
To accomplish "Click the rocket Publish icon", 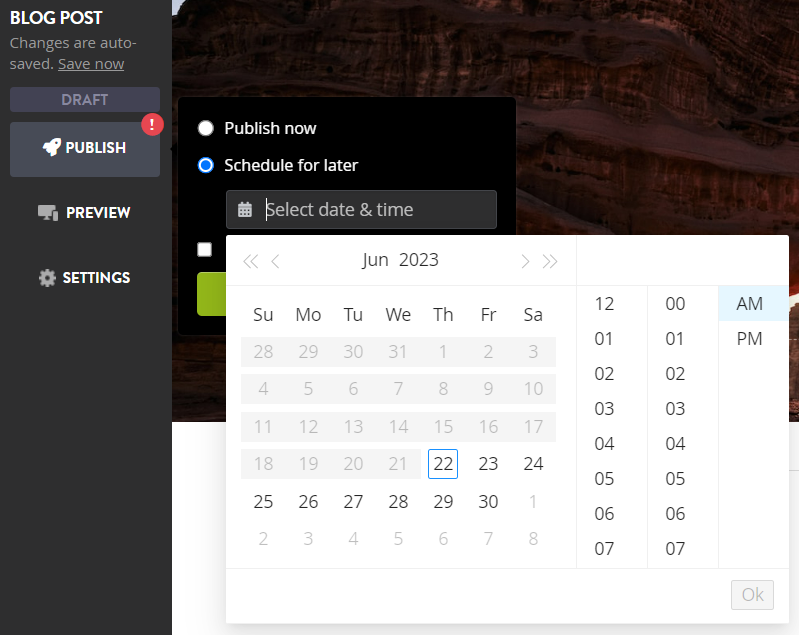I will point(51,147).
